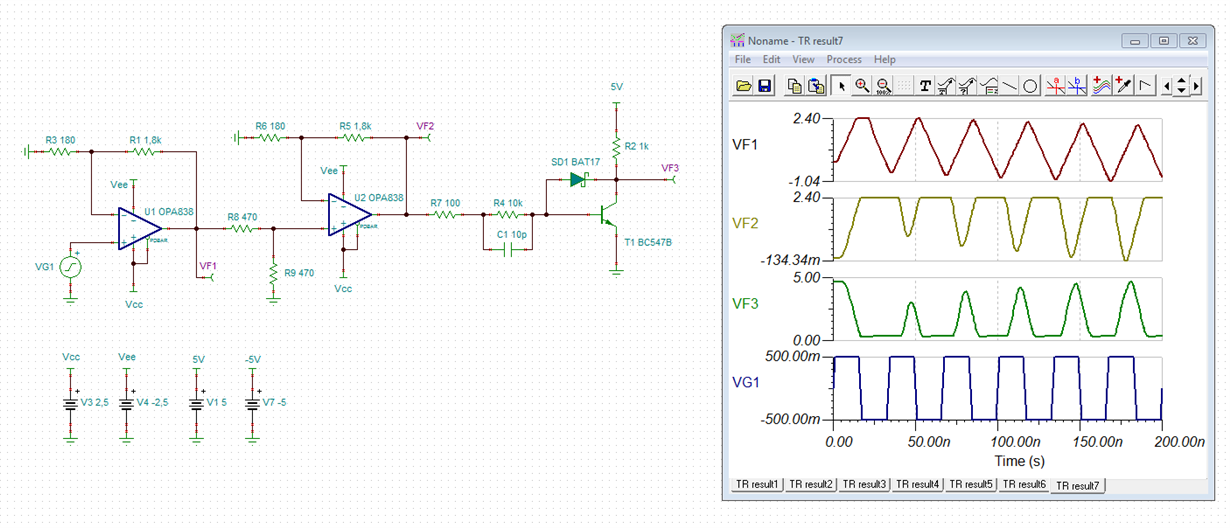Click the right arrow toolbar button

[x=1197, y=86]
